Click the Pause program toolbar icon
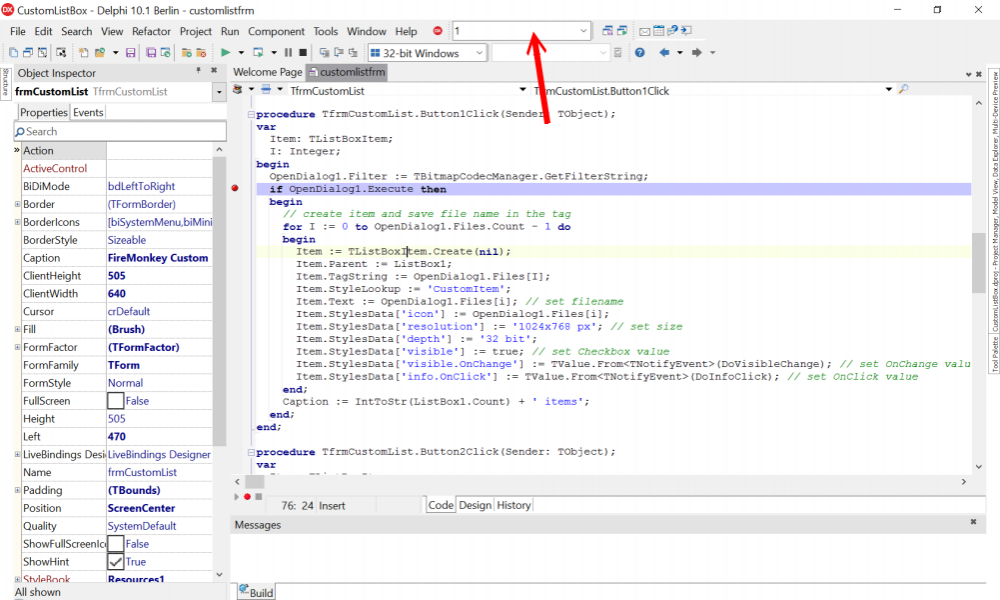This screenshot has height=600, width=1000. [288, 53]
